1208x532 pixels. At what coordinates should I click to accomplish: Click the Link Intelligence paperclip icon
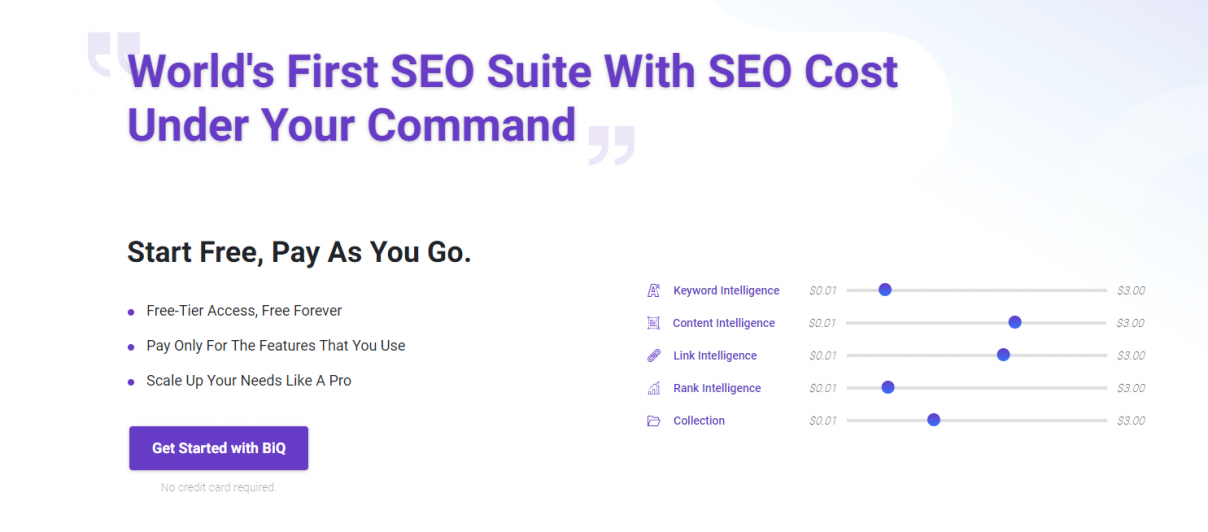[654, 356]
